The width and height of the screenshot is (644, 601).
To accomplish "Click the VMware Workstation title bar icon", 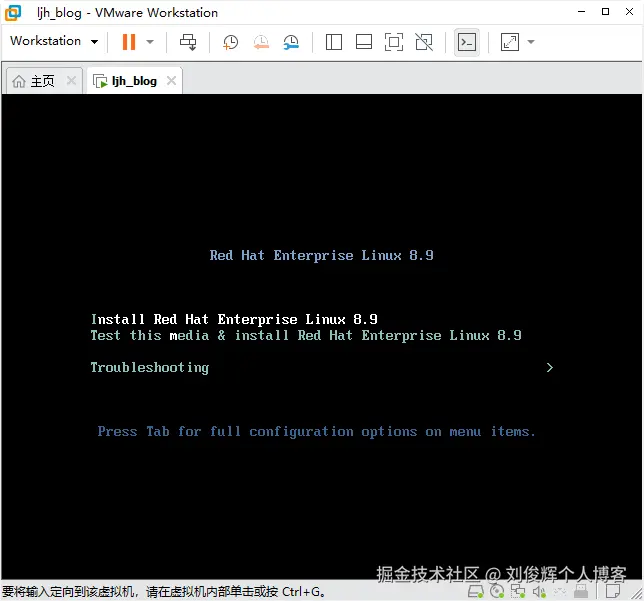I will pyautogui.click(x=13, y=13).
